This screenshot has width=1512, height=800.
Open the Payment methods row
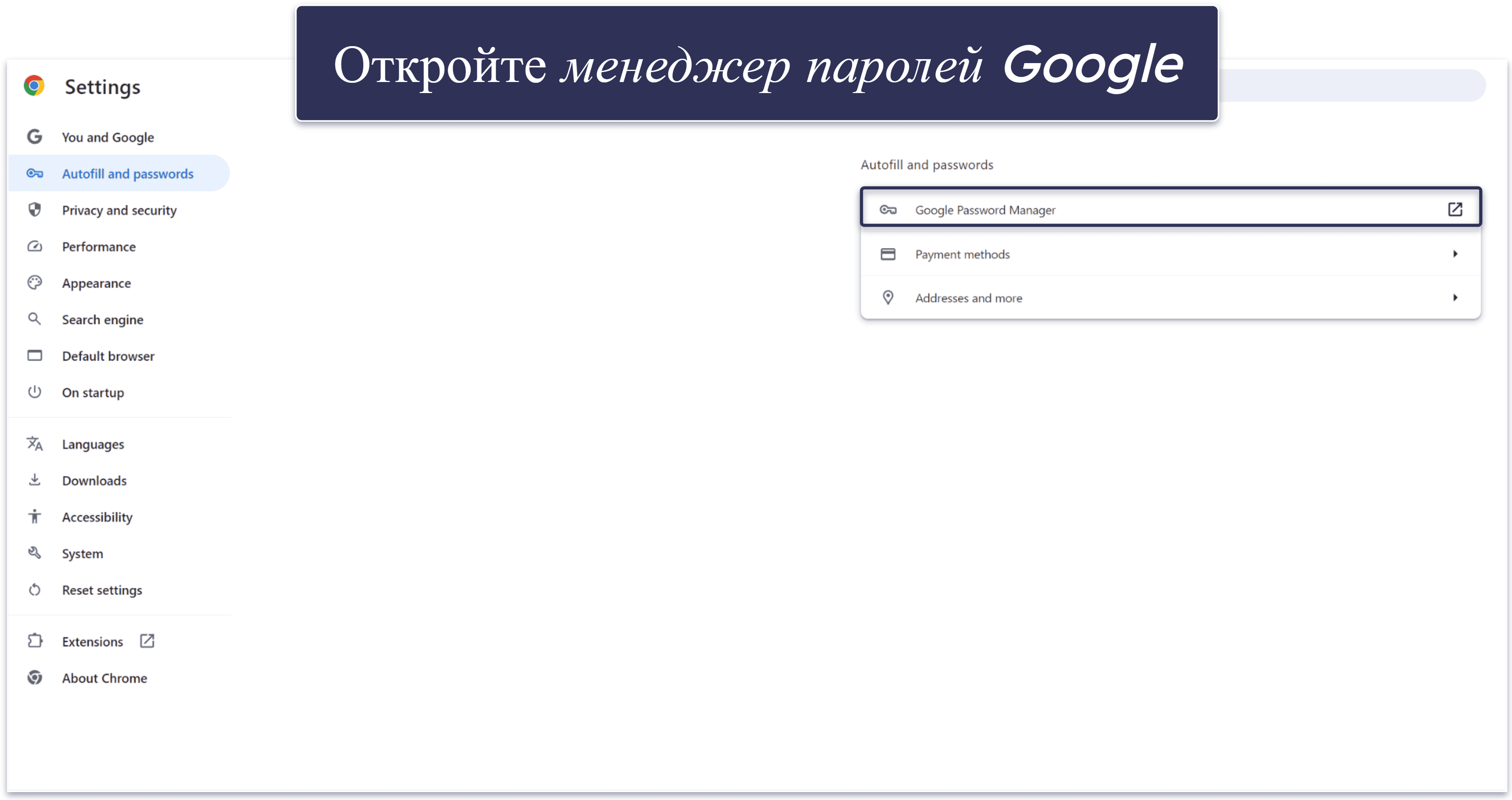point(1171,254)
